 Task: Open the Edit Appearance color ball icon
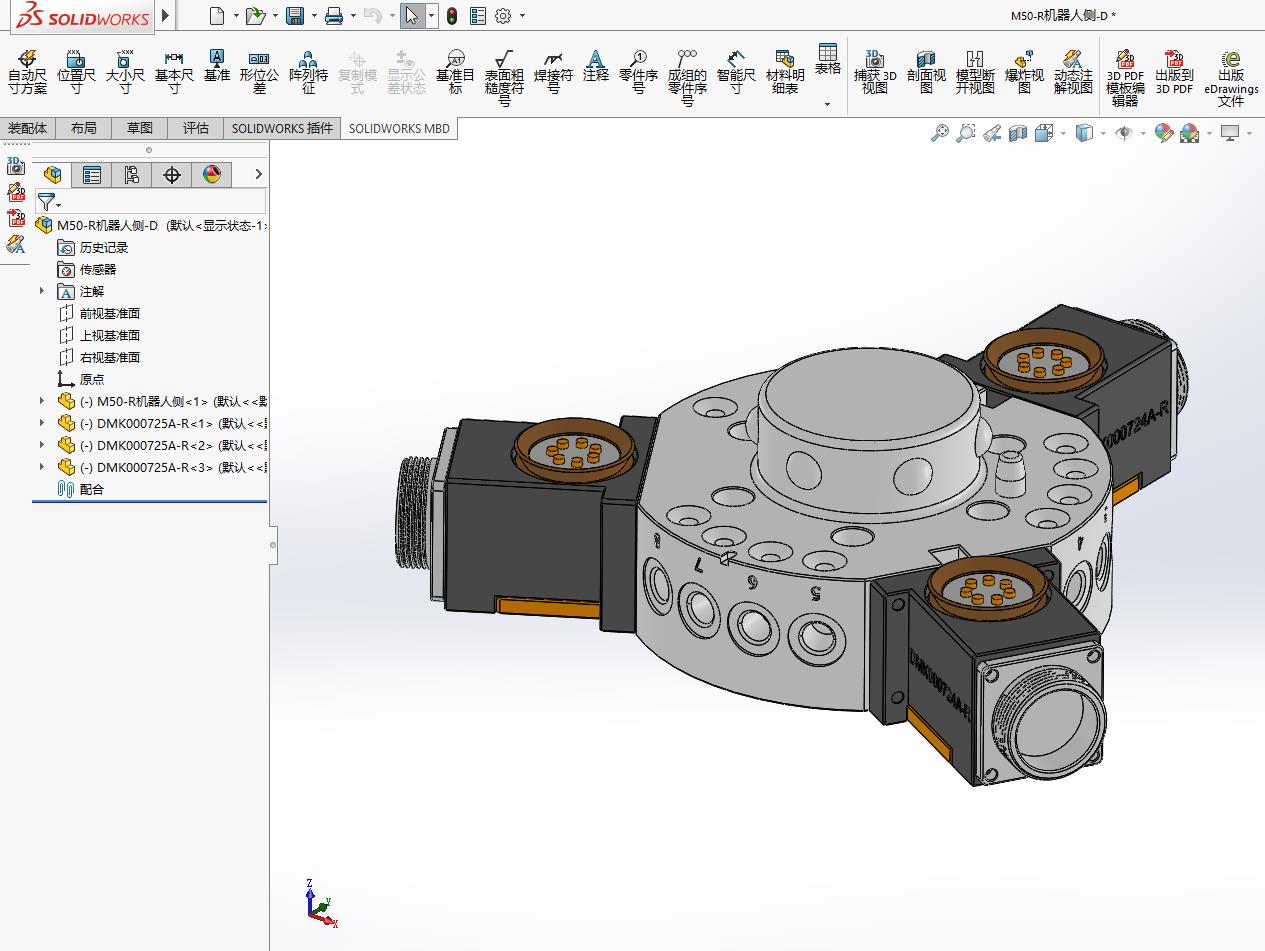1163,132
